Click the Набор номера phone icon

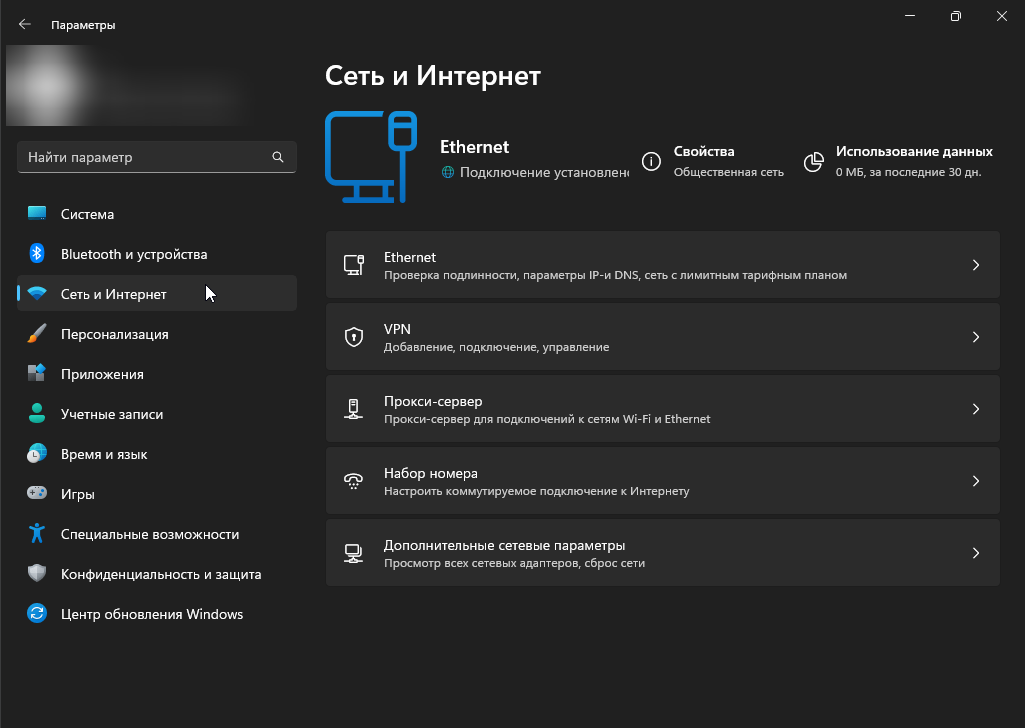pos(353,481)
